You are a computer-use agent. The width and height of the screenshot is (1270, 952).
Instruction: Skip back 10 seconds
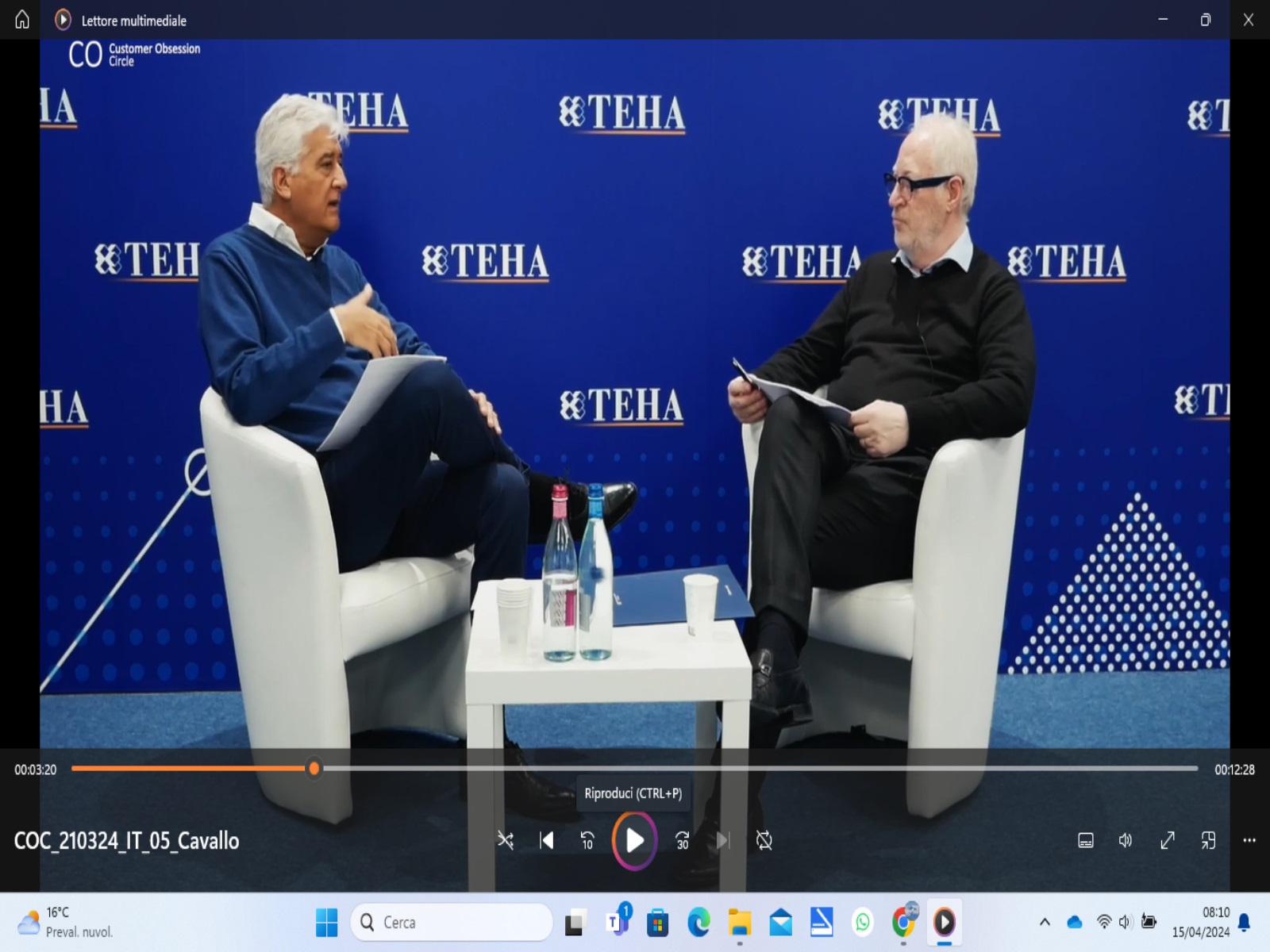point(587,840)
